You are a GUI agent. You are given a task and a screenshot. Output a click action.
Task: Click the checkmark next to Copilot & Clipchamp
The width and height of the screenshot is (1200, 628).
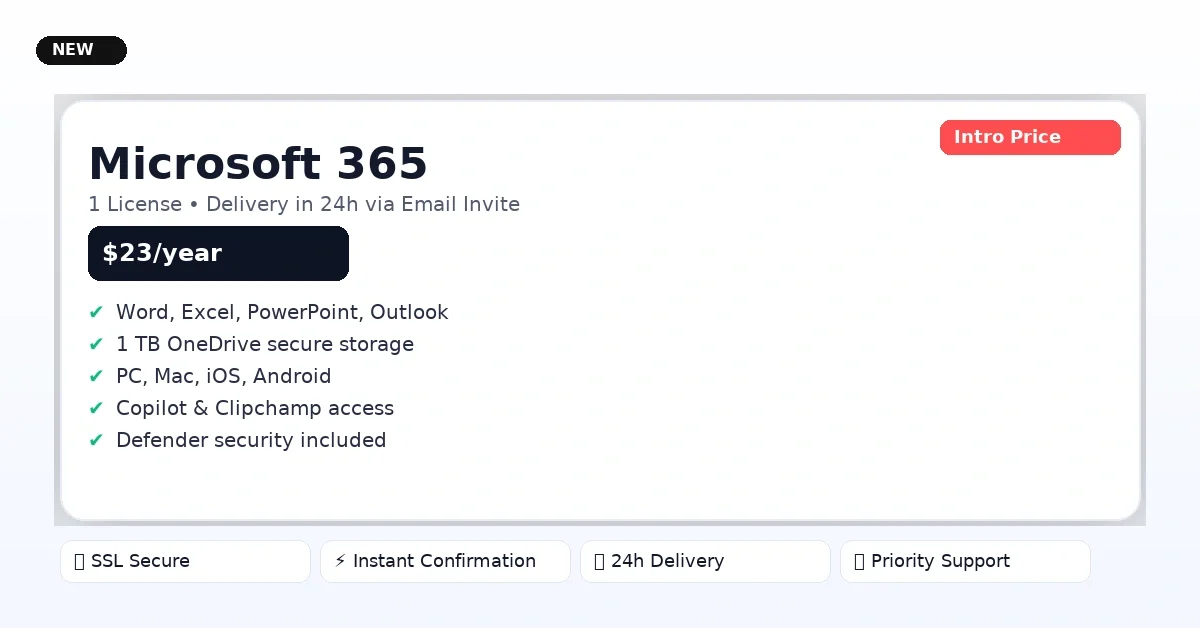[96, 409]
